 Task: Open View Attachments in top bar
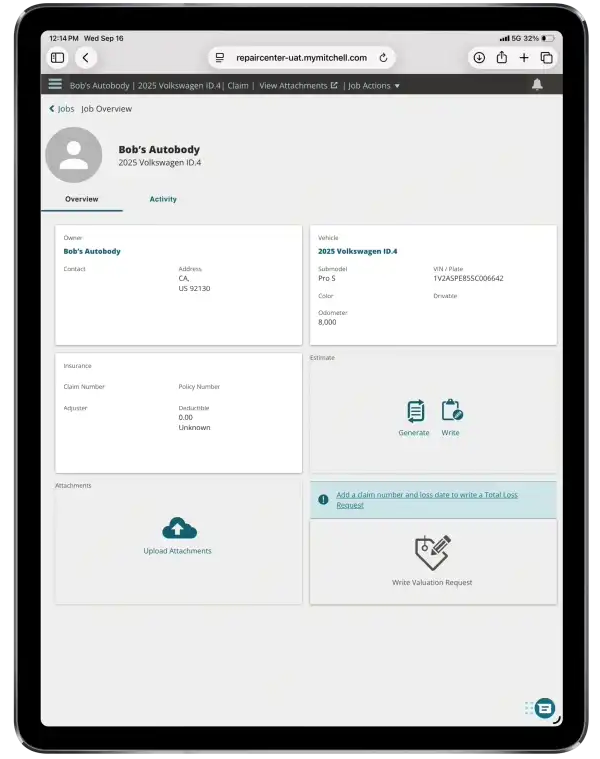(293, 86)
